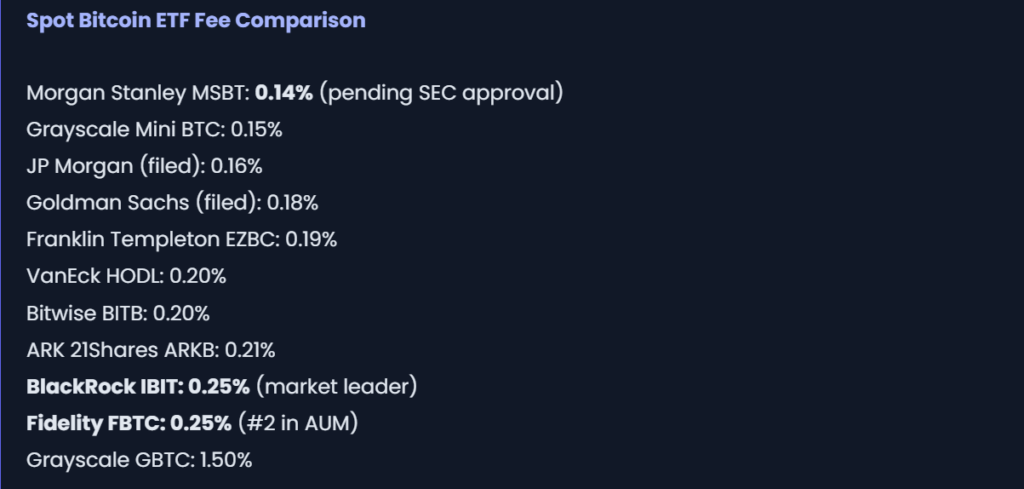Viewport: 1024px width, 489px height.
Task: Click the bold BlackRock IBIT label
Action: point(104,386)
